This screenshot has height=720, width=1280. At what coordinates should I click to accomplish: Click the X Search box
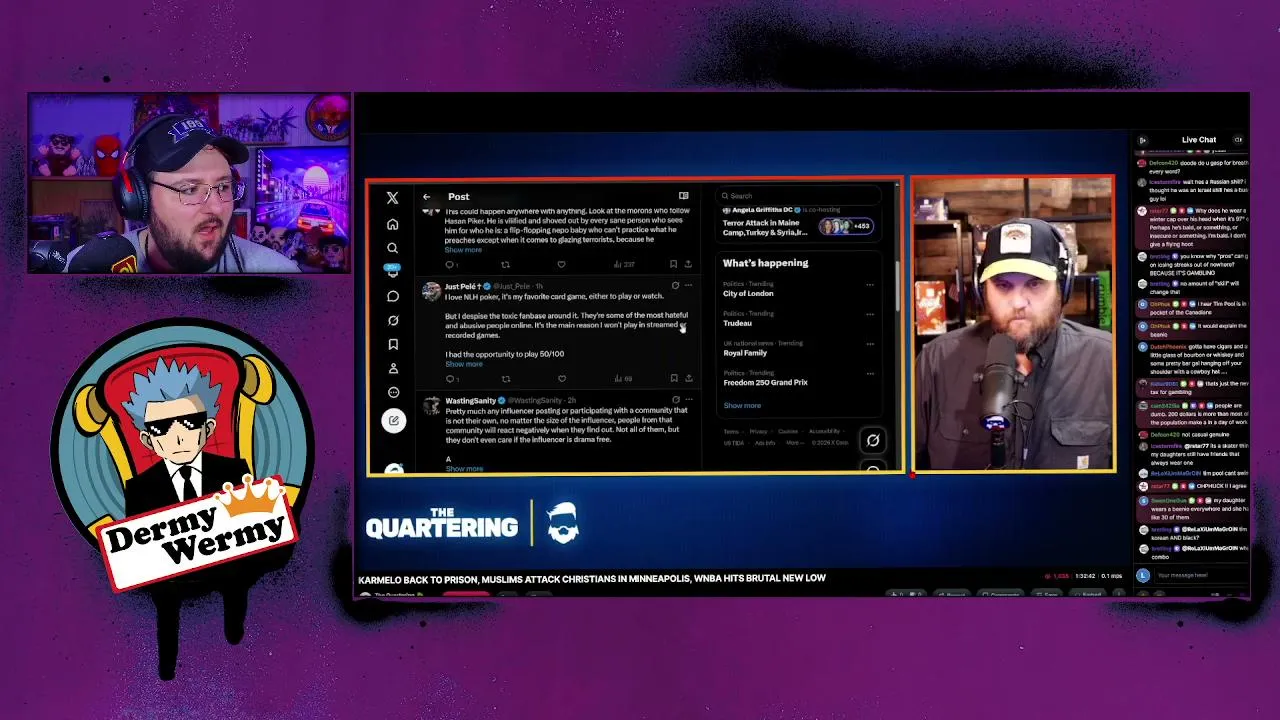pyautogui.click(x=797, y=196)
